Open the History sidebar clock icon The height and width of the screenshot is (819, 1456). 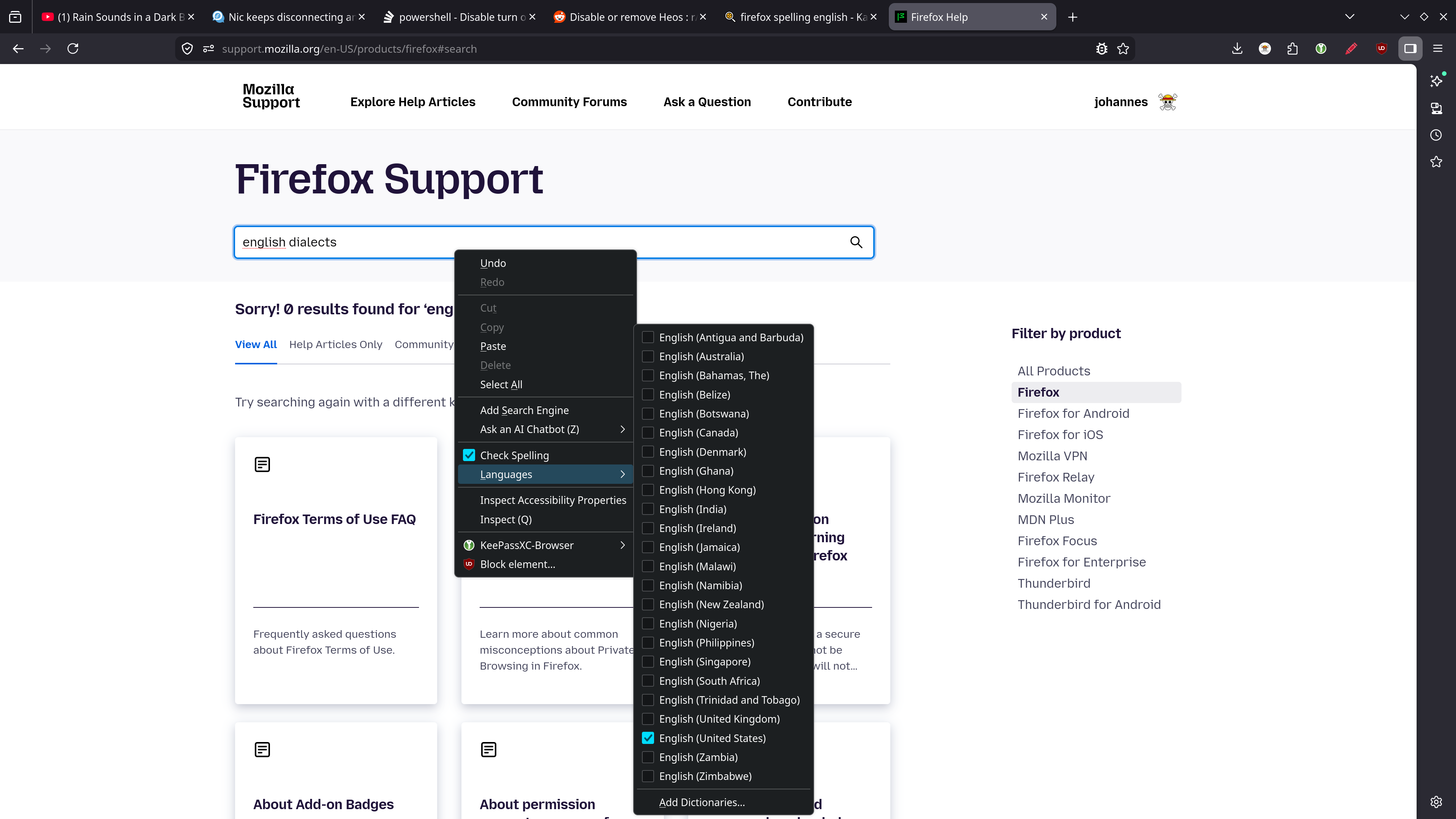click(1436, 135)
